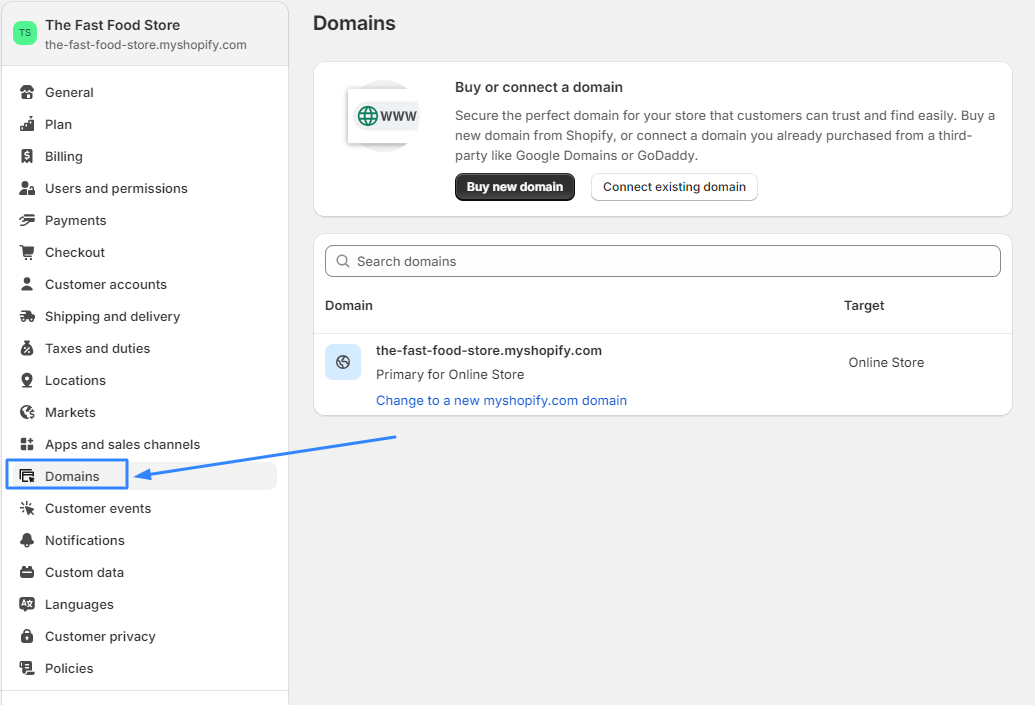Select Payments in the sidebar

145,220
